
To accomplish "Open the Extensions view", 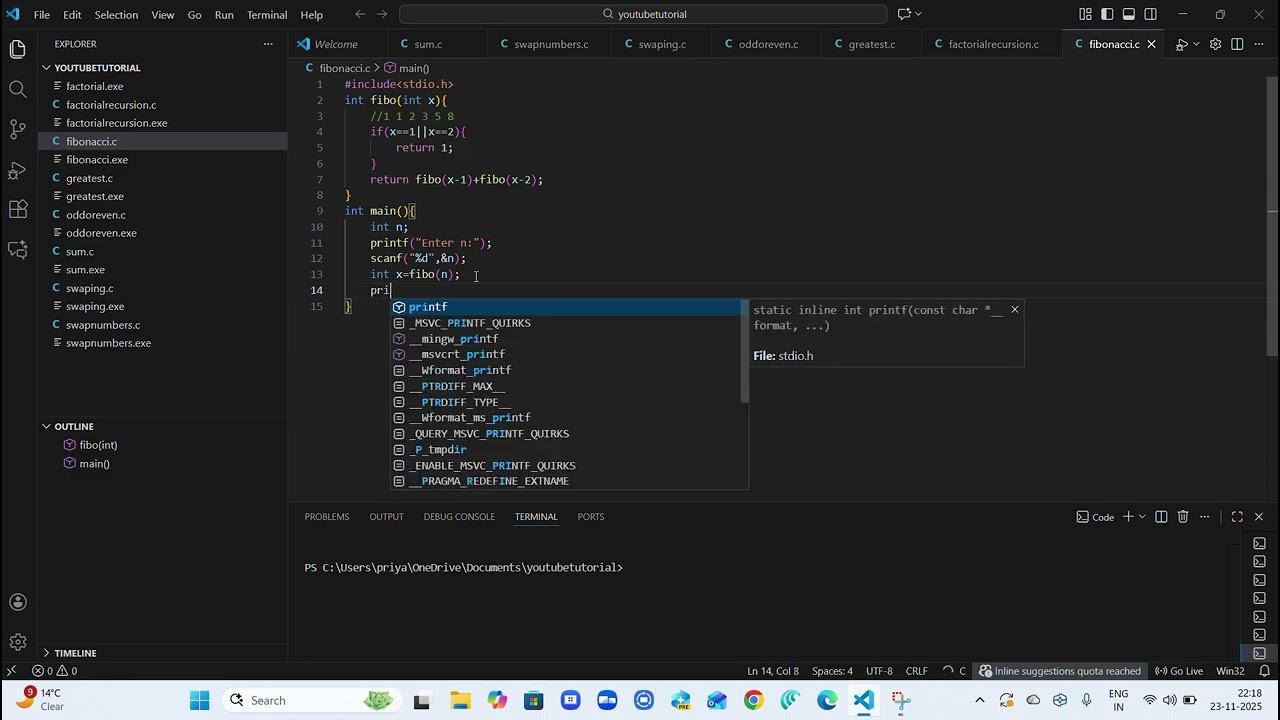I will [x=17, y=209].
